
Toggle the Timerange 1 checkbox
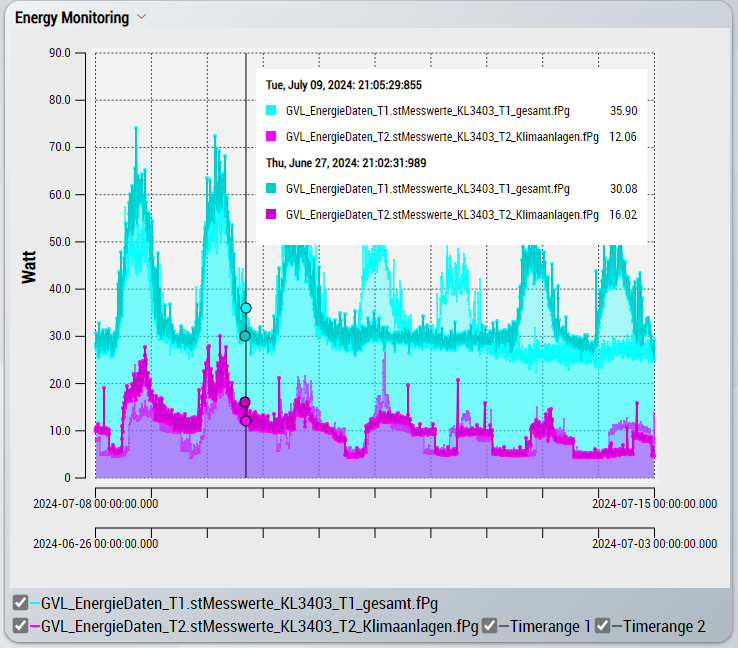489,626
